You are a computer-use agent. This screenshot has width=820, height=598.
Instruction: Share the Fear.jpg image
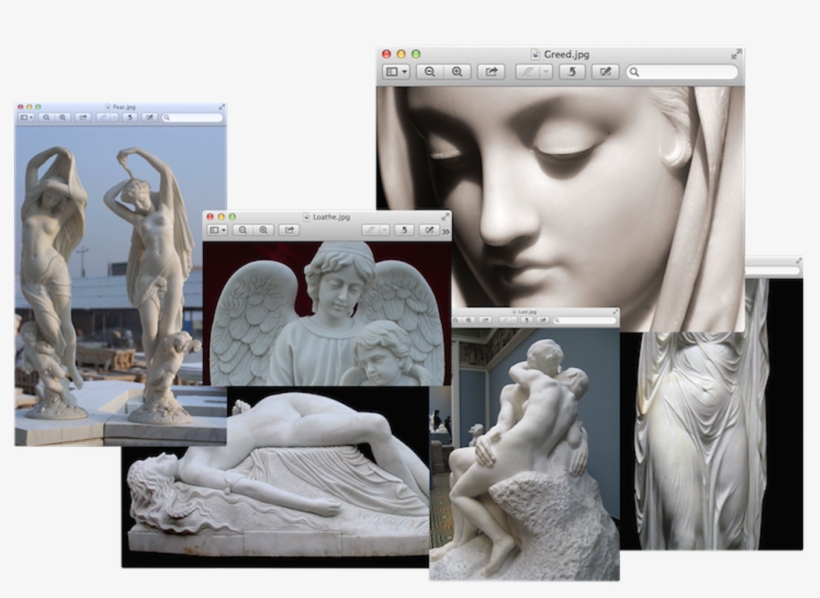point(83,117)
